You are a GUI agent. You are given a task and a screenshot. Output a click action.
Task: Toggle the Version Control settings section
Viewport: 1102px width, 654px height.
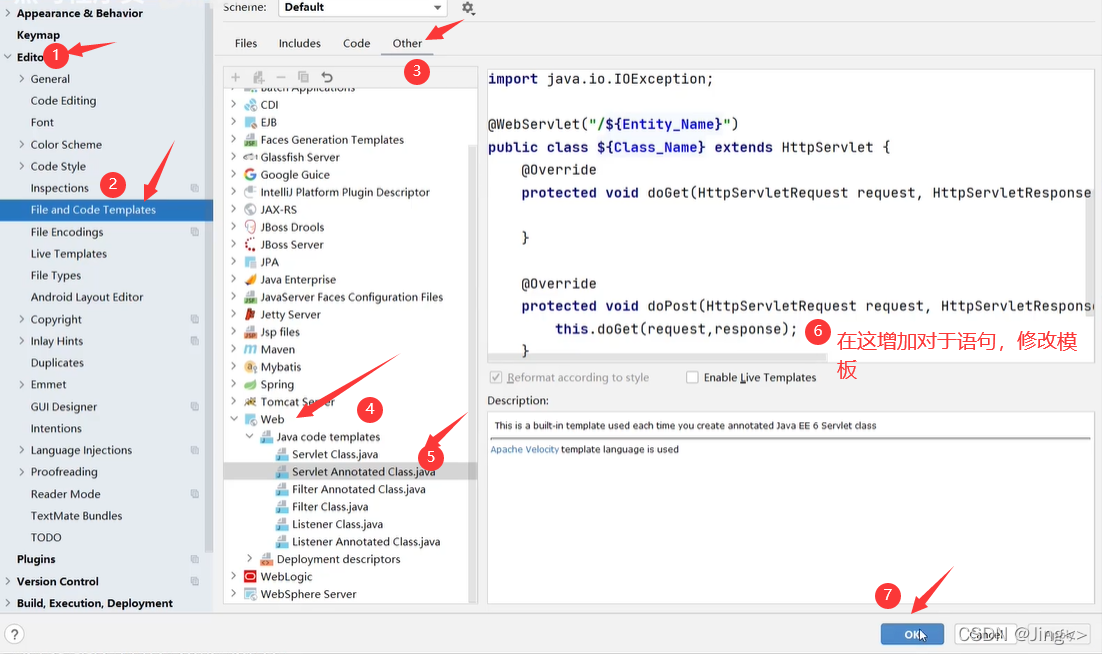click(8, 581)
